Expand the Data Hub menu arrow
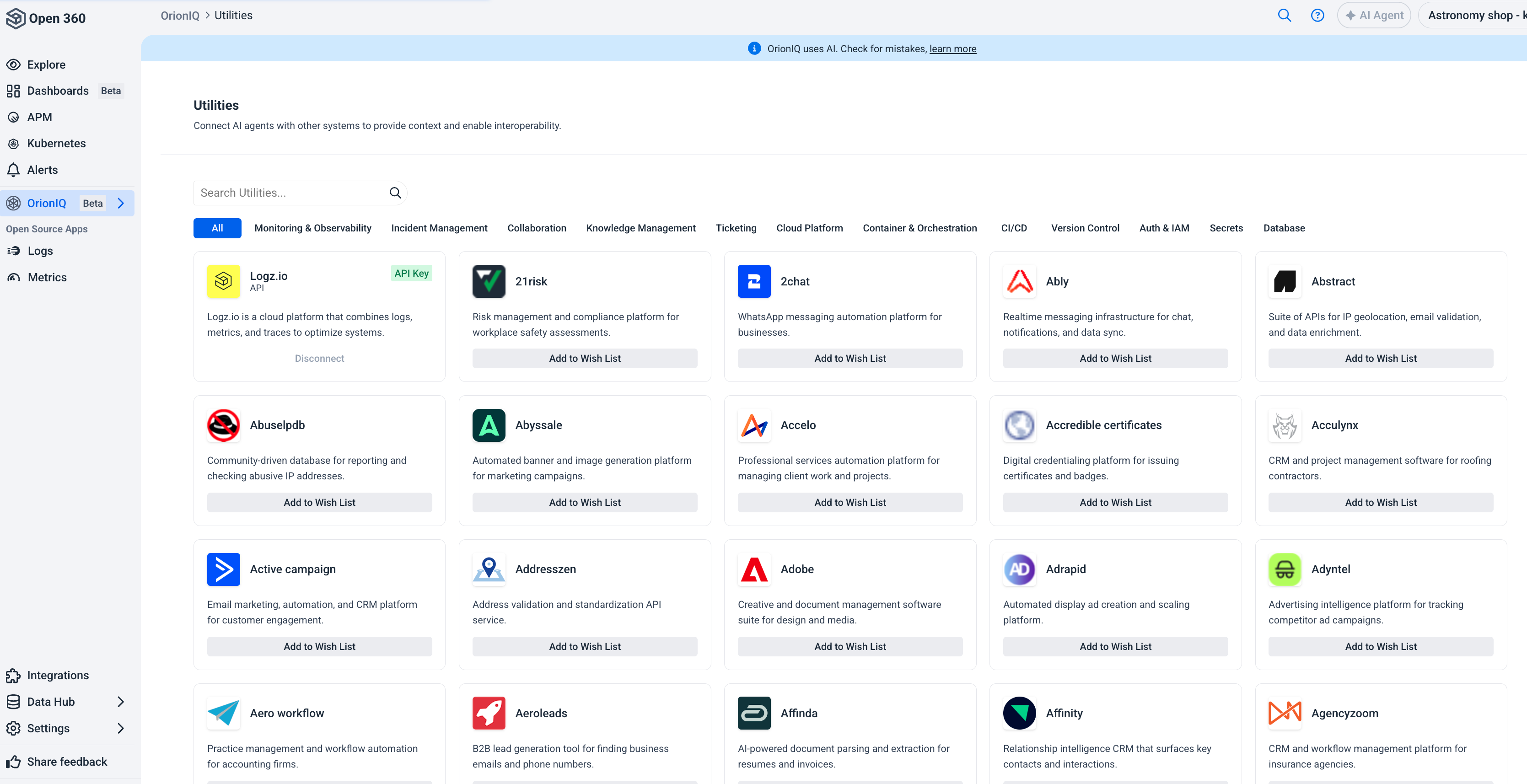 (122, 702)
